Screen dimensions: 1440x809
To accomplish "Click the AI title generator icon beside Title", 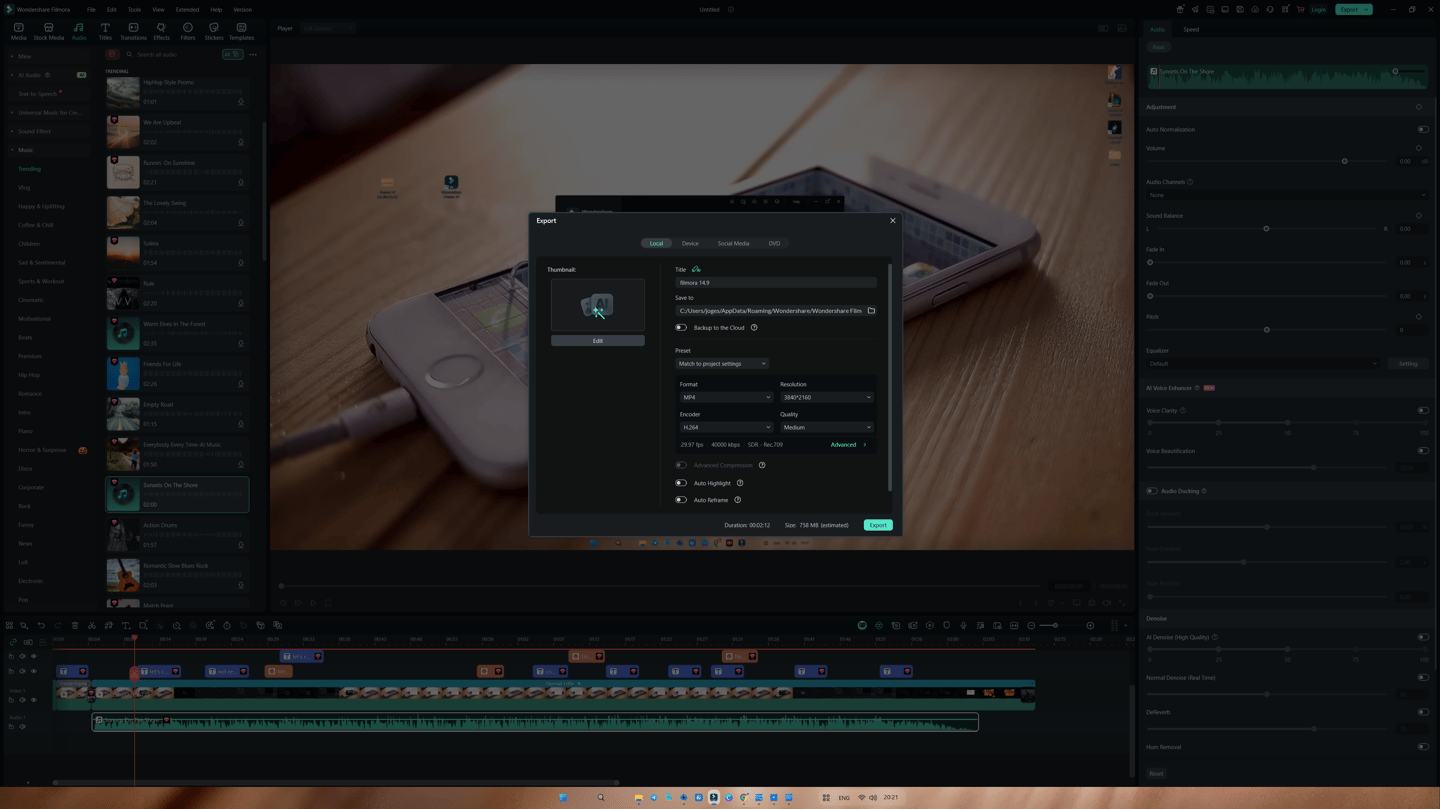I will coord(696,269).
